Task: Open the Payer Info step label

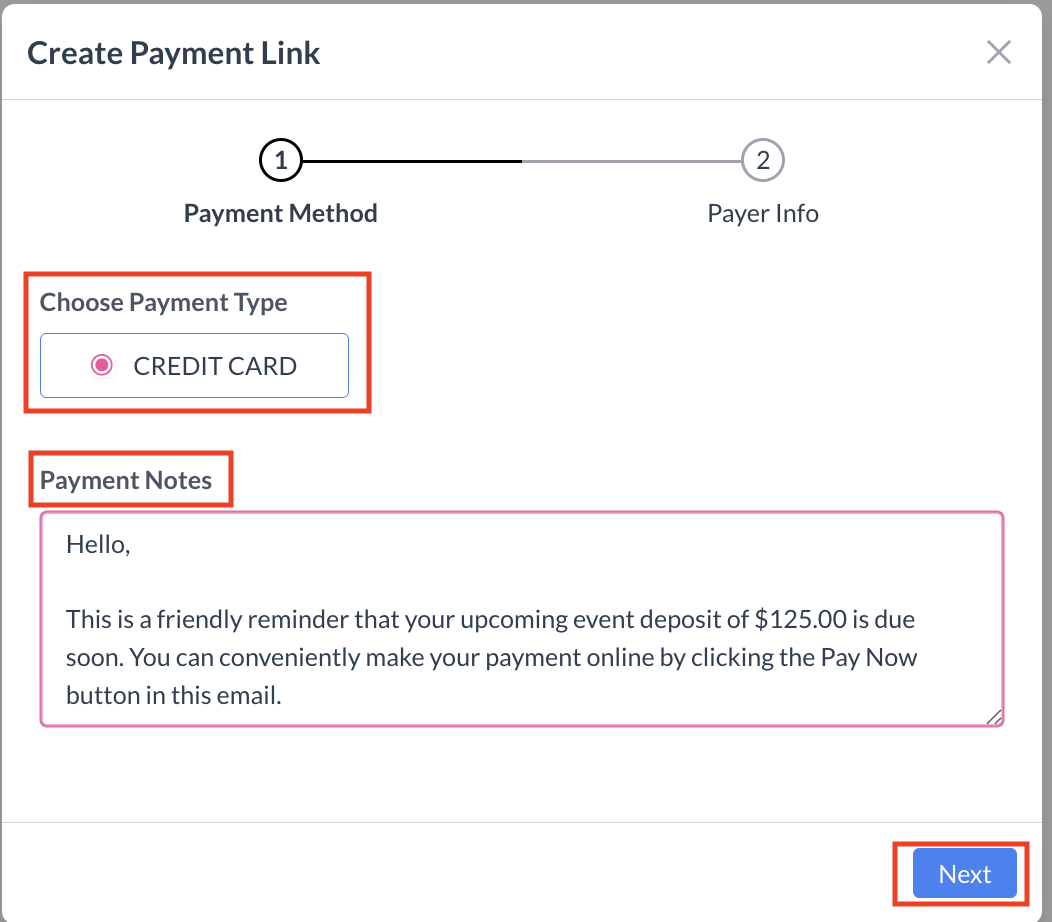Action: pyautogui.click(x=762, y=213)
